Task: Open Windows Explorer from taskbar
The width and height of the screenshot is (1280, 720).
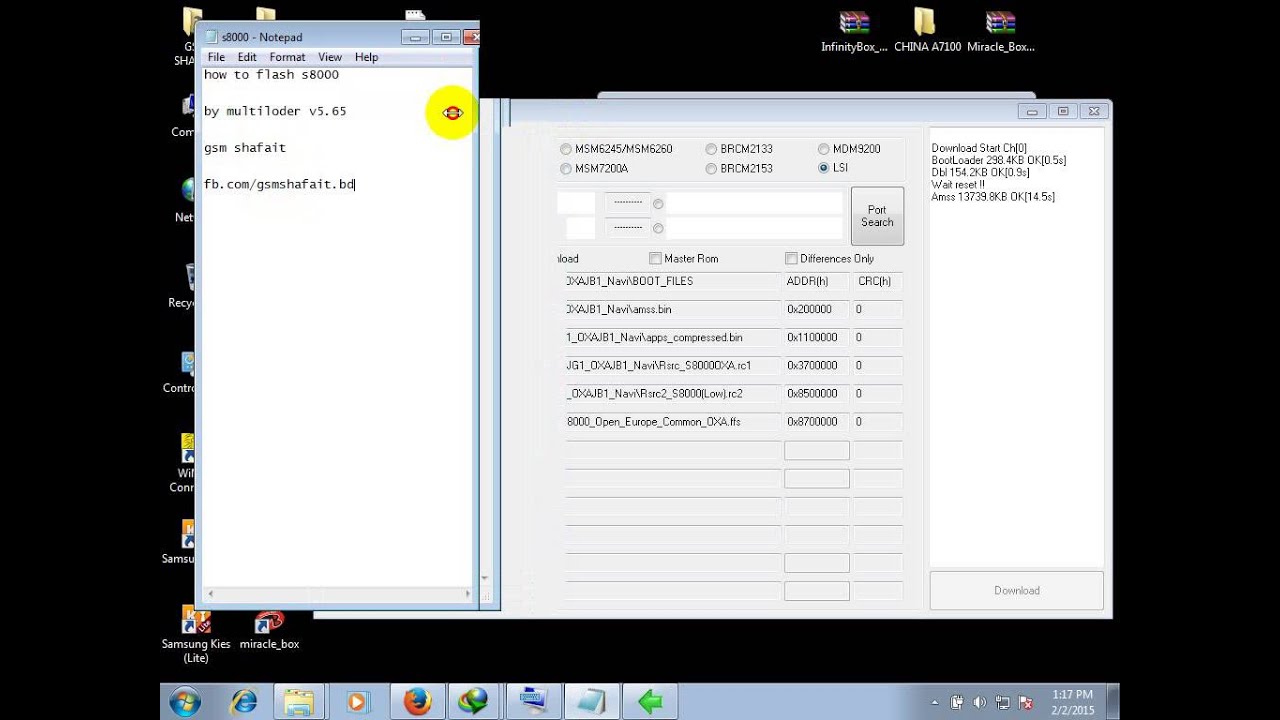Action: 299,702
